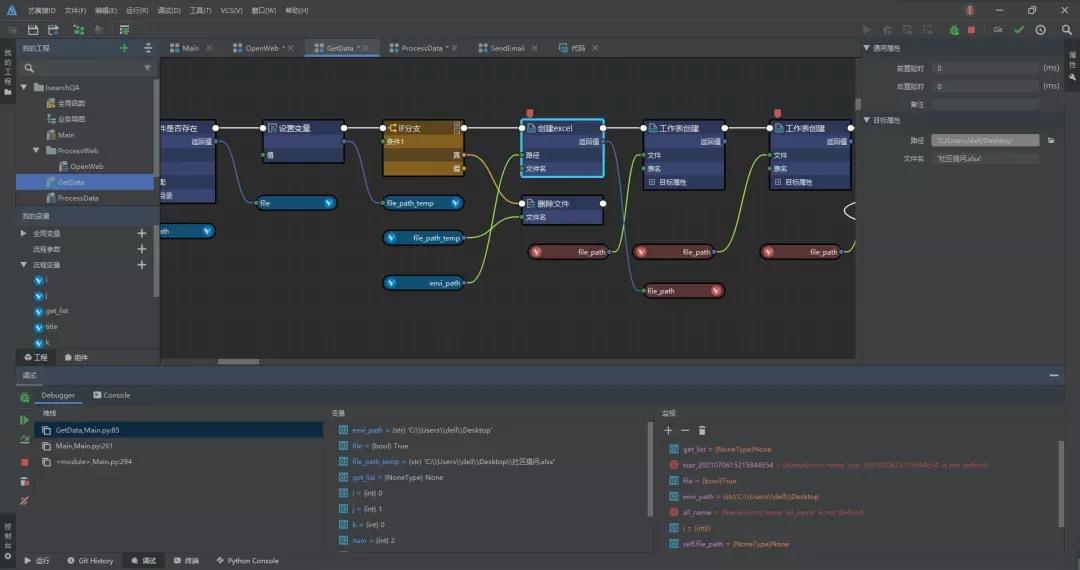
Task: Open the 工具(T) menu
Action: (200, 10)
